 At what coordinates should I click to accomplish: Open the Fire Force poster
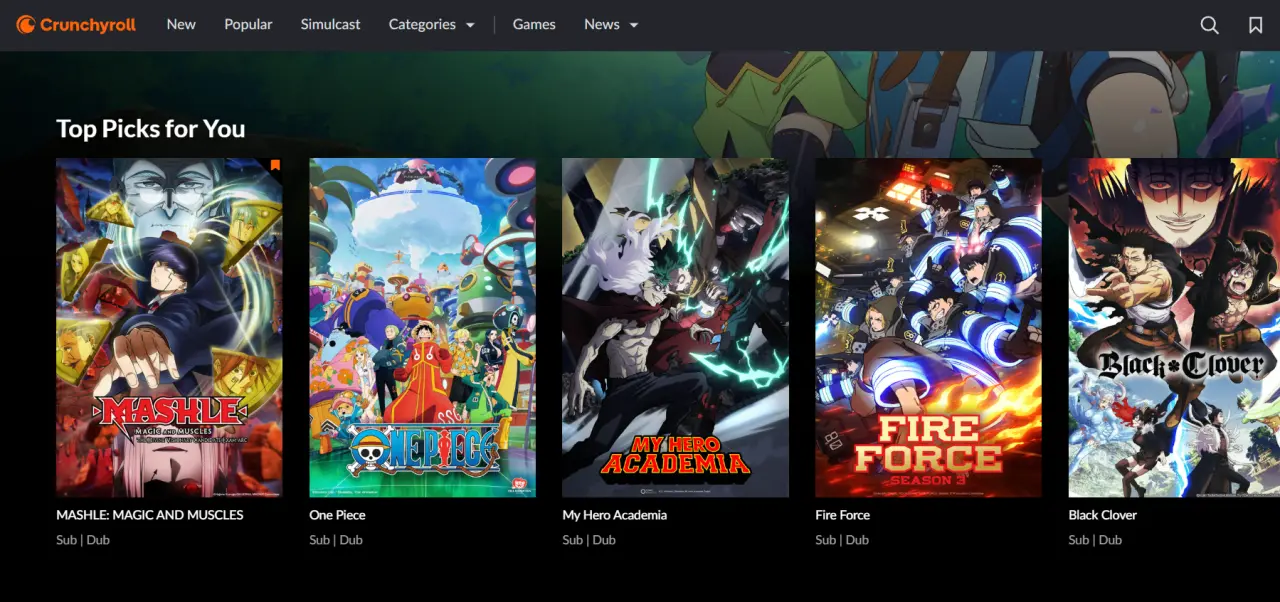click(928, 328)
